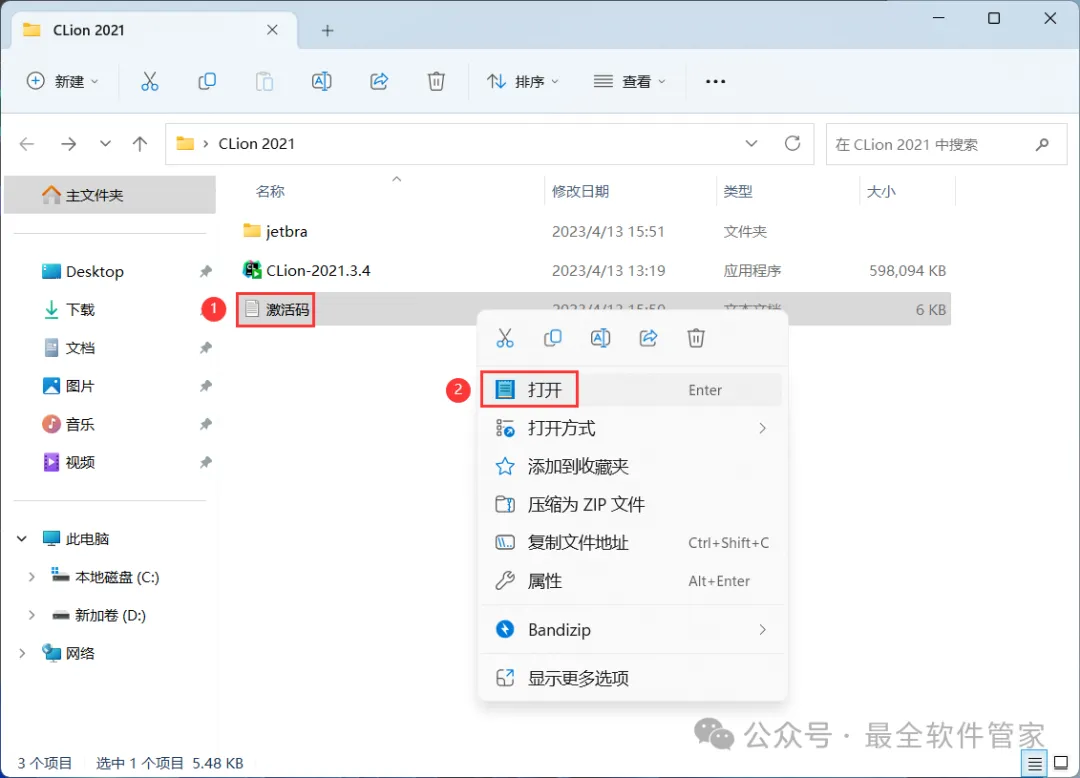Click the Rename icon in the top toolbar
The image size is (1080, 778).
[322, 81]
